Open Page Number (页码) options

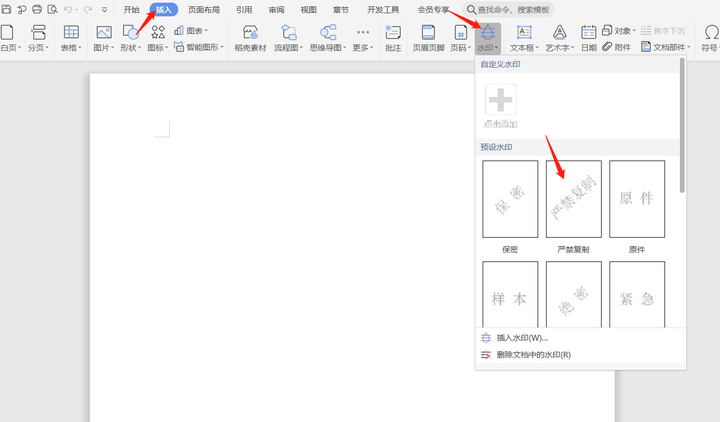point(460,38)
